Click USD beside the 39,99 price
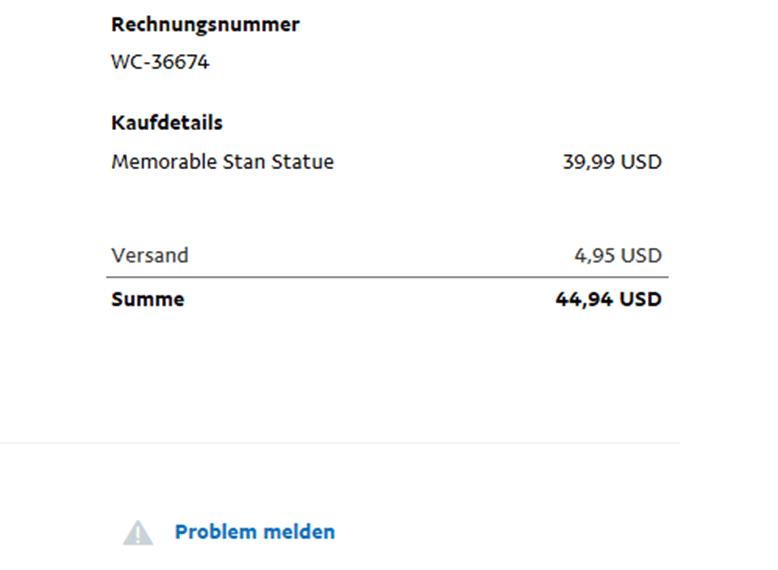The image size is (778, 570). point(641,162)
